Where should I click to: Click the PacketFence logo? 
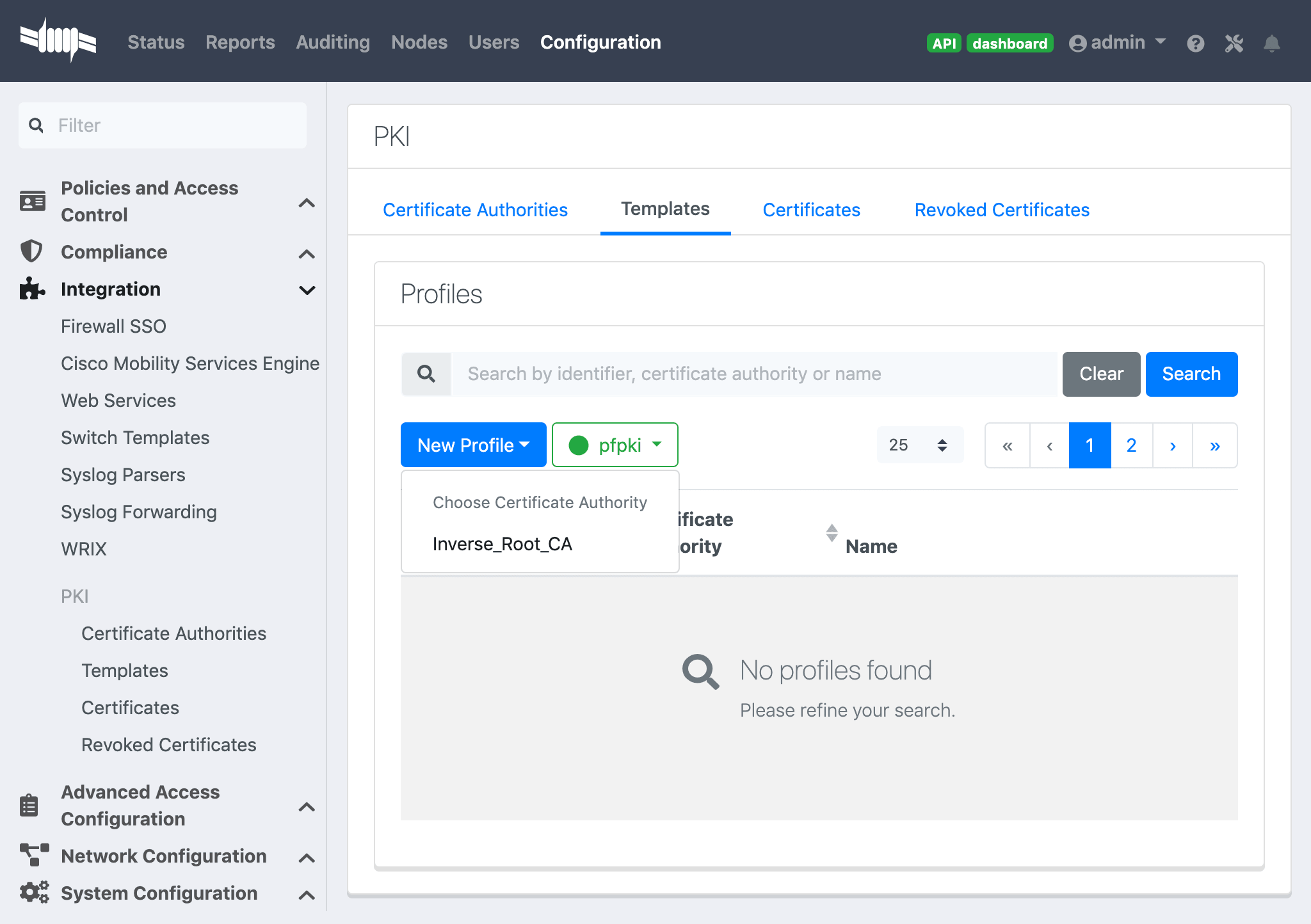[59, 40]
